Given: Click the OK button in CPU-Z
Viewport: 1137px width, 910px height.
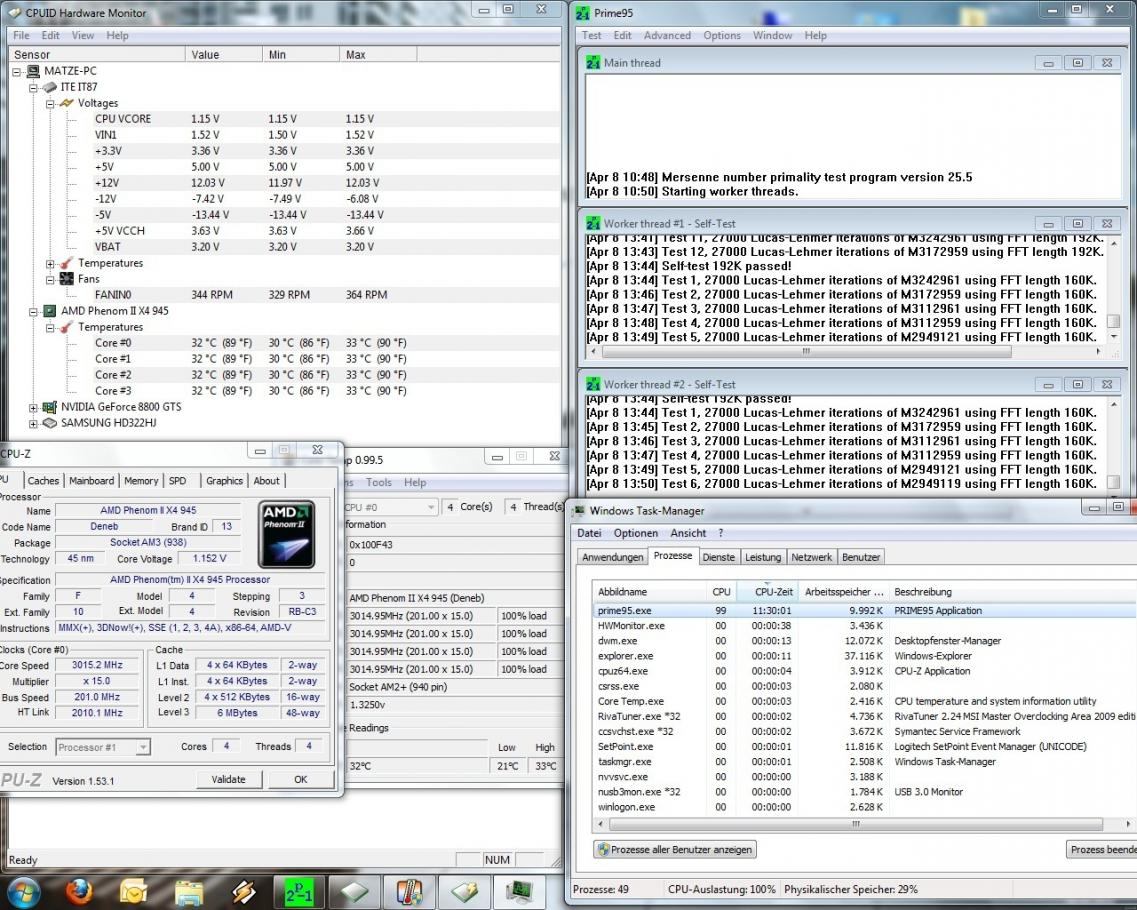Looking at the screenshot, I should click(301, 779).
